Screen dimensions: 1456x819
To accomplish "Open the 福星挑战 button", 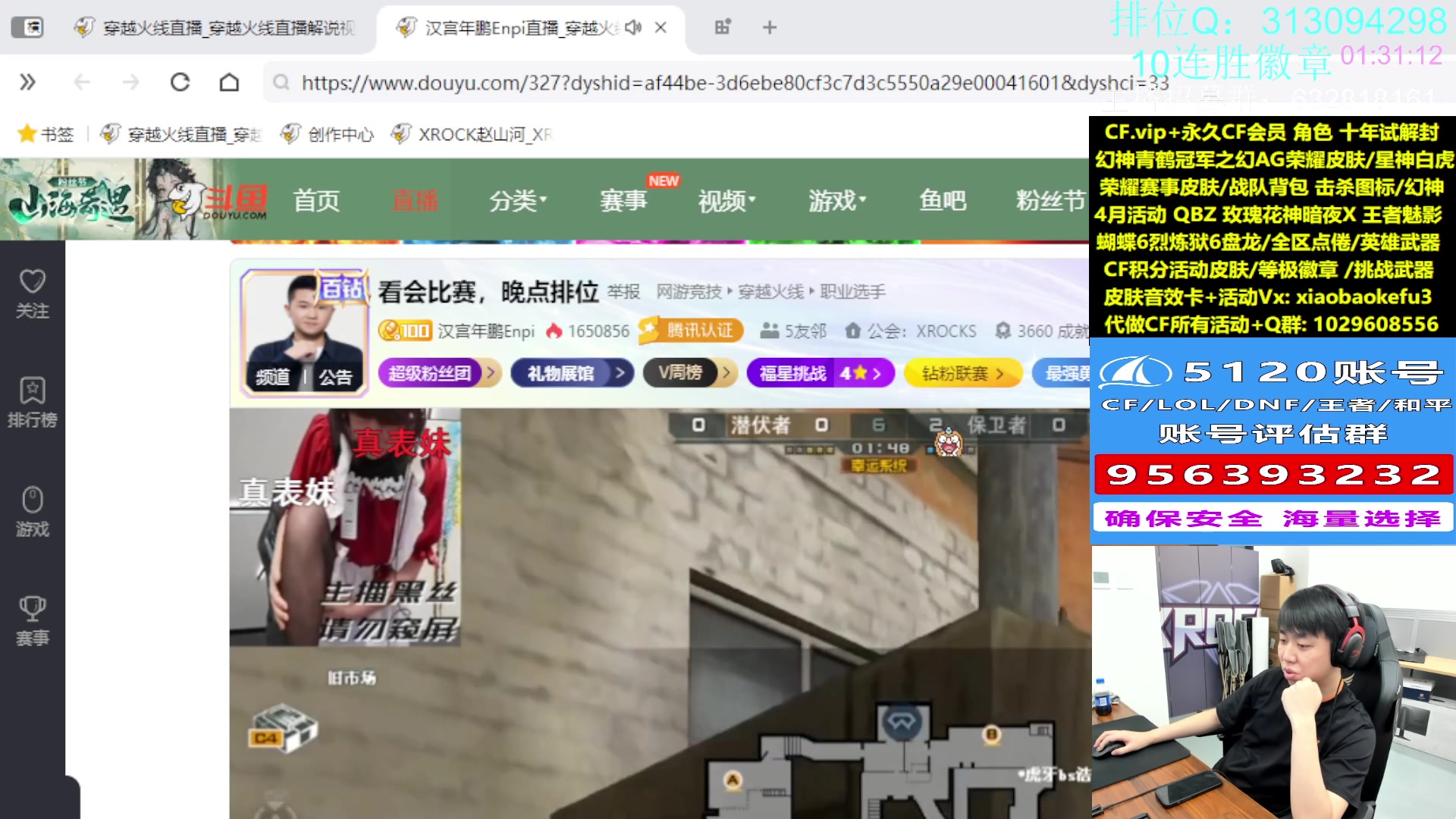I will 821,373.
